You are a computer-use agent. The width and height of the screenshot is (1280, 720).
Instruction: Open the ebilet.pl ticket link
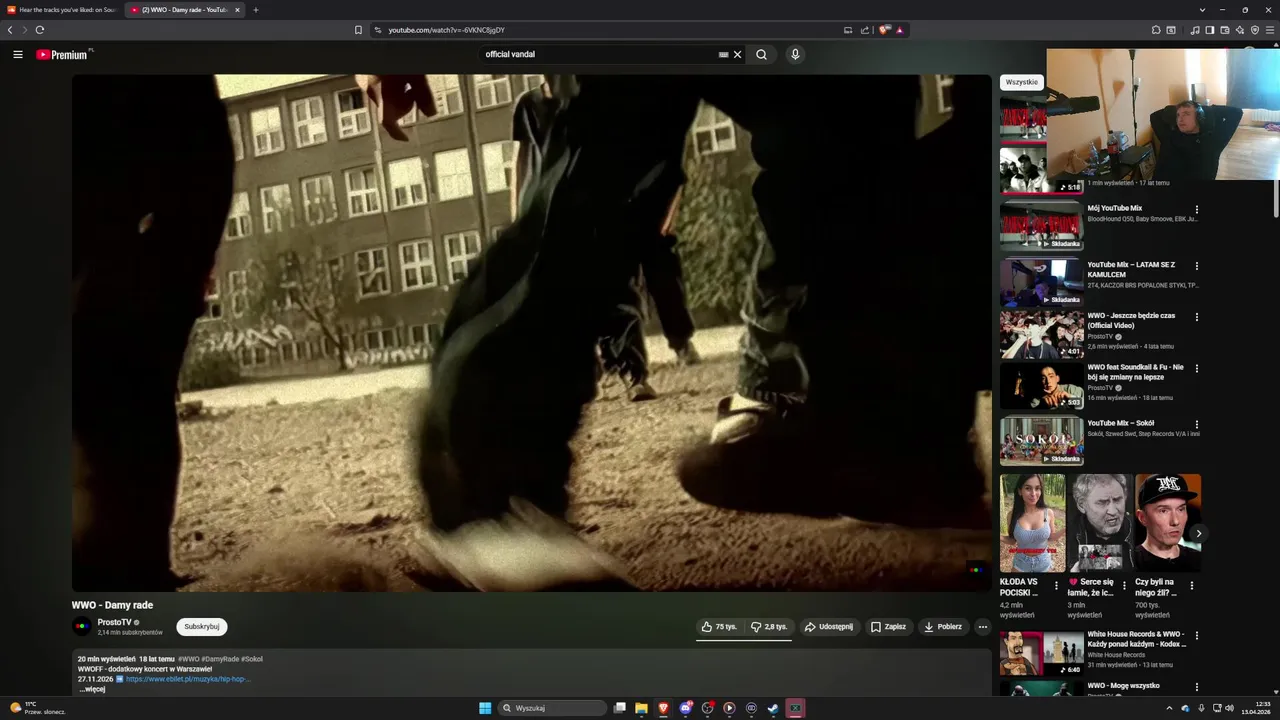(188, 679)
